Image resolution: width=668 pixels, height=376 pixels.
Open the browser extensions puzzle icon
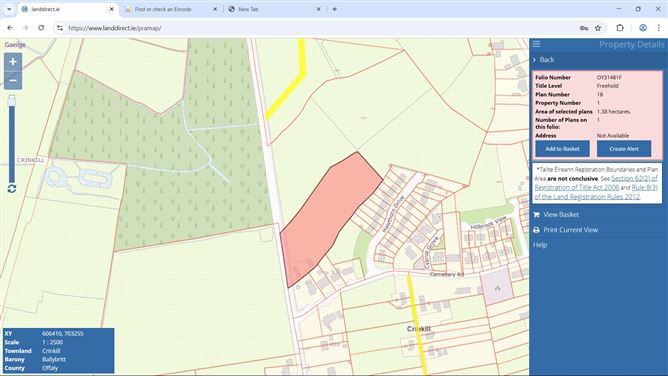(620, 28)
